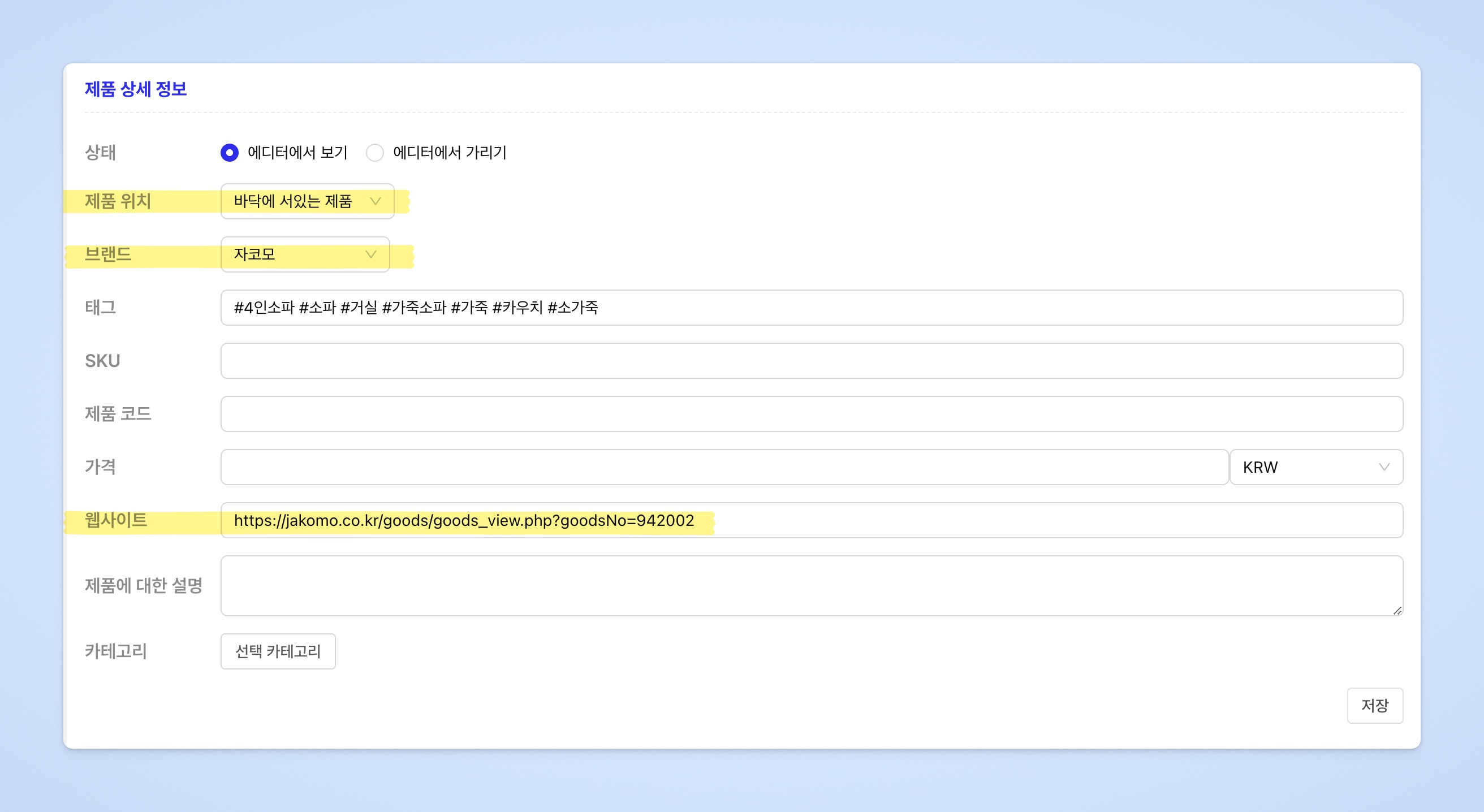Grab the textarea resize handle corner

(x=1397, y=611)
